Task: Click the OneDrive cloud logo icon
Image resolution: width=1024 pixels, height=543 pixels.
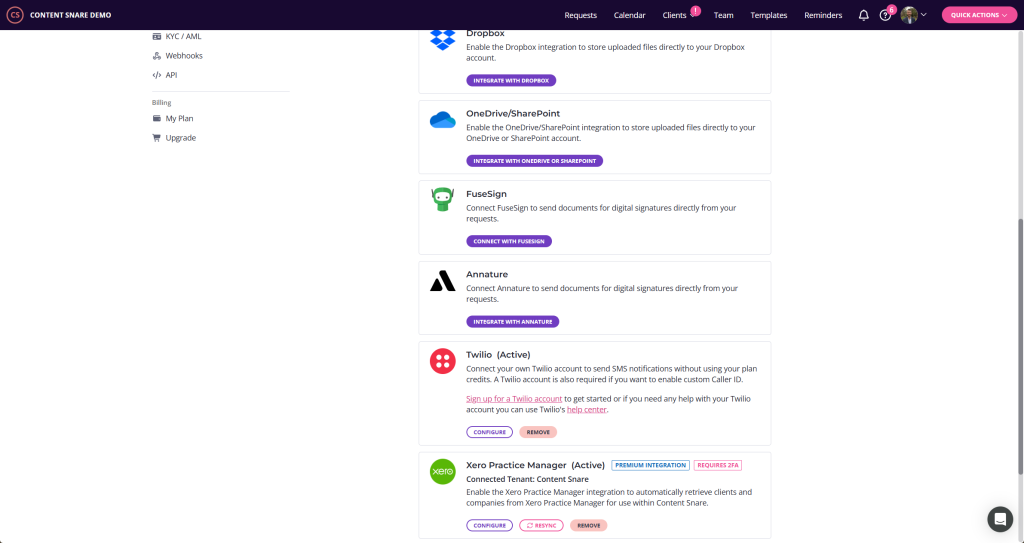Action: [442, 120]
